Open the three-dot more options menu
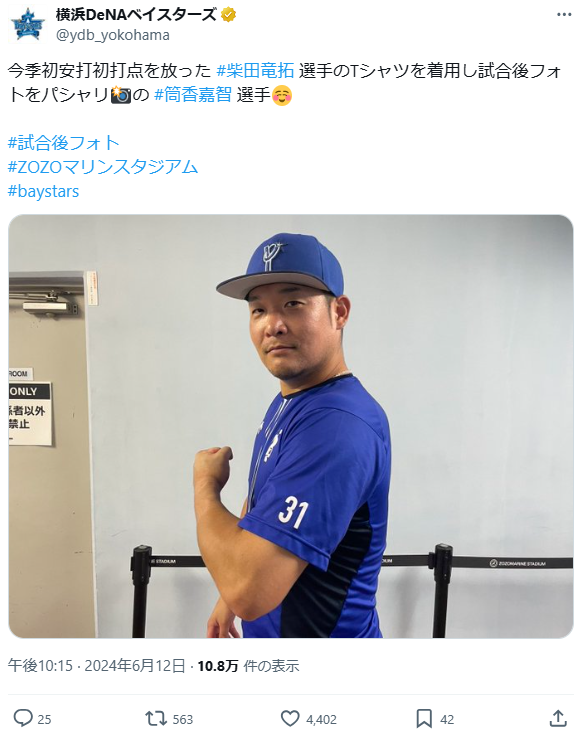This screenshot has width=583, height=741. (x=564, y=15)
